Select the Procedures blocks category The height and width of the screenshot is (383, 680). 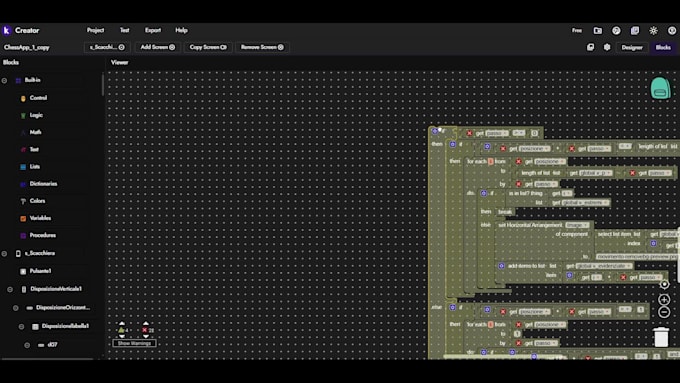tap(42, 235)
